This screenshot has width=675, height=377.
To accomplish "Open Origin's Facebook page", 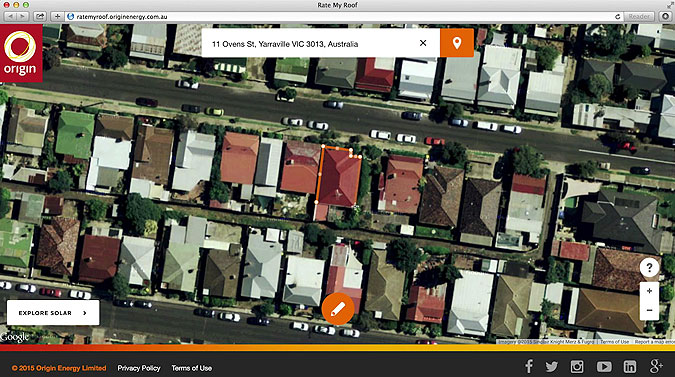I will coord(529,366).
